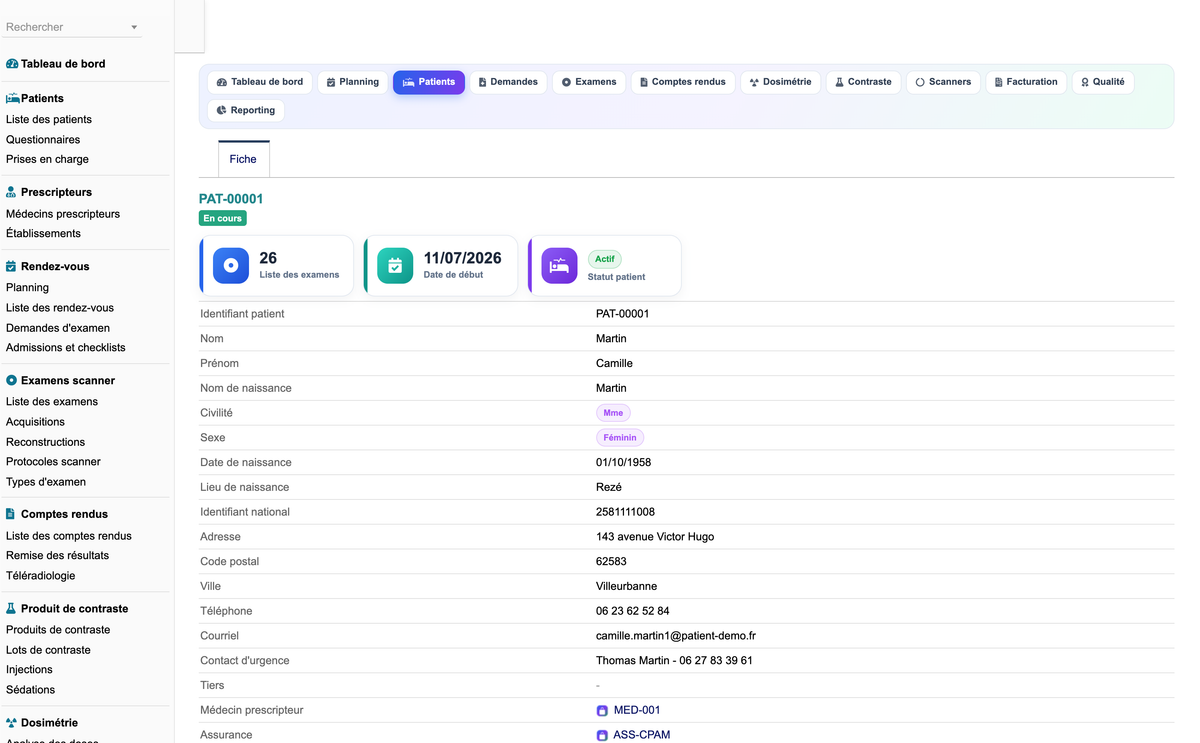Click the Dosimétrie radiation icon in sidebar
The width and height of the screenshot is (1200, 743).
tap(12, 723)
